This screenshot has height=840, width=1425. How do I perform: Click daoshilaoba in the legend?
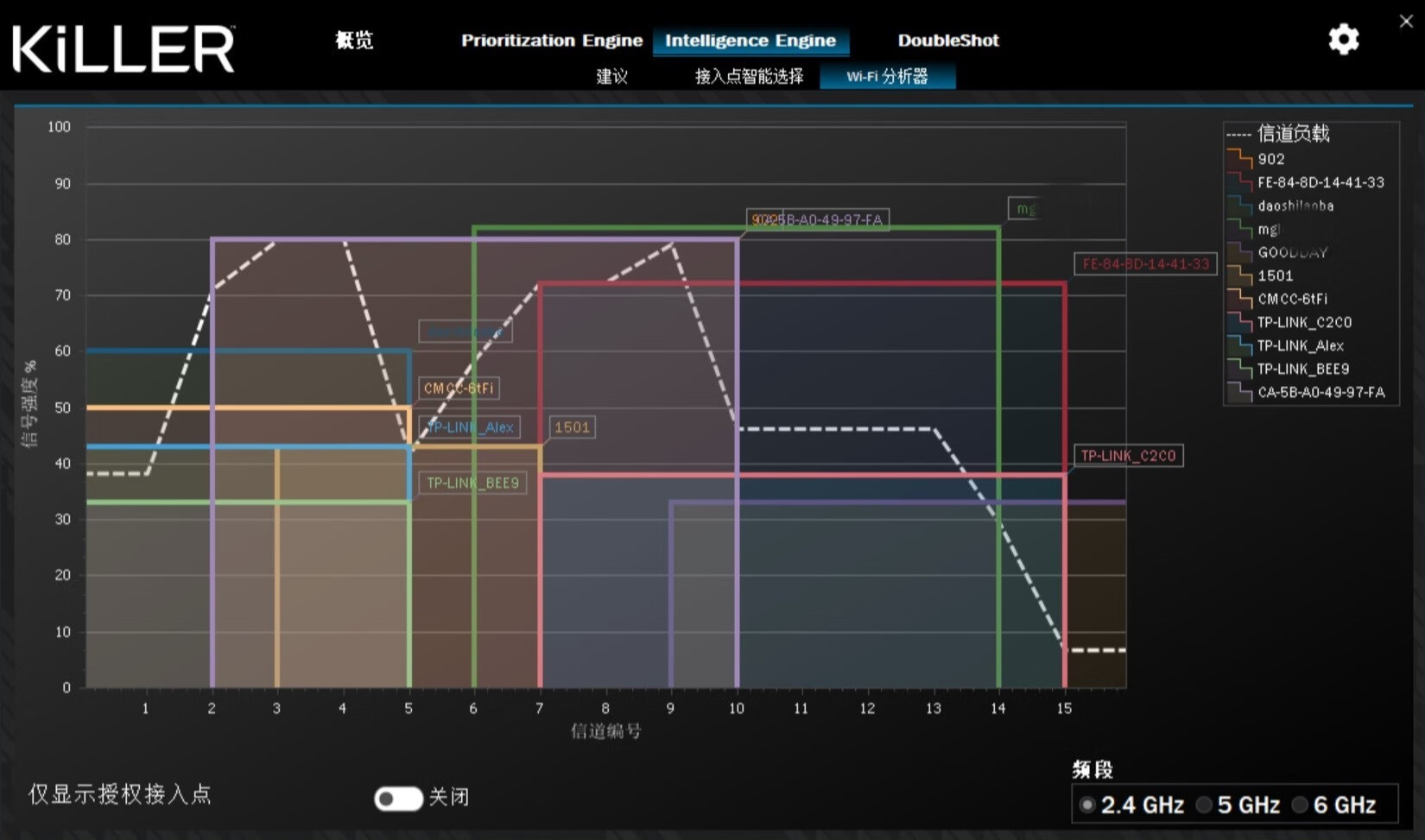click(x=1295, y=206)
